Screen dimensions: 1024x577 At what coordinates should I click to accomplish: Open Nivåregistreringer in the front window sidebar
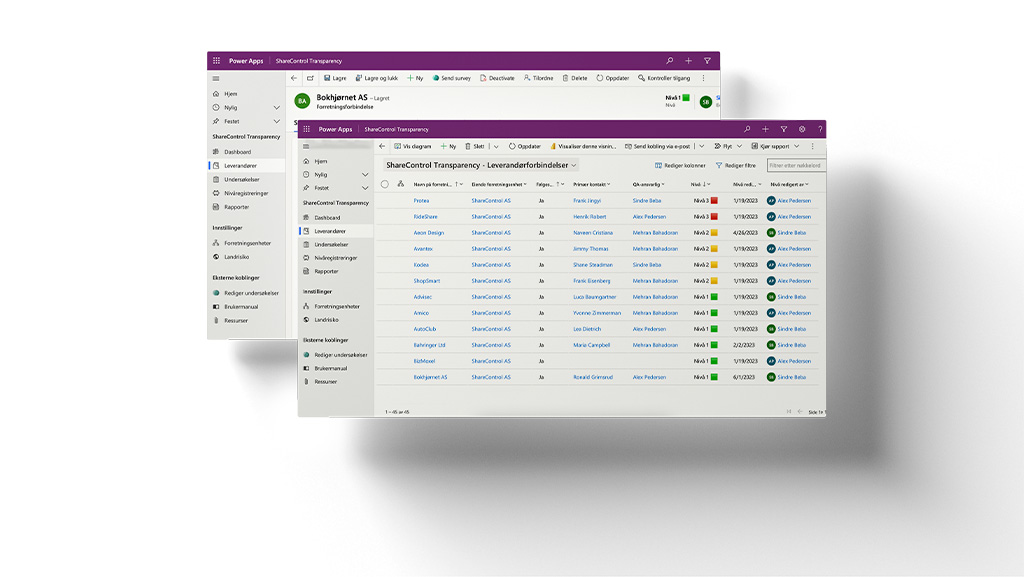pos(336,258)
